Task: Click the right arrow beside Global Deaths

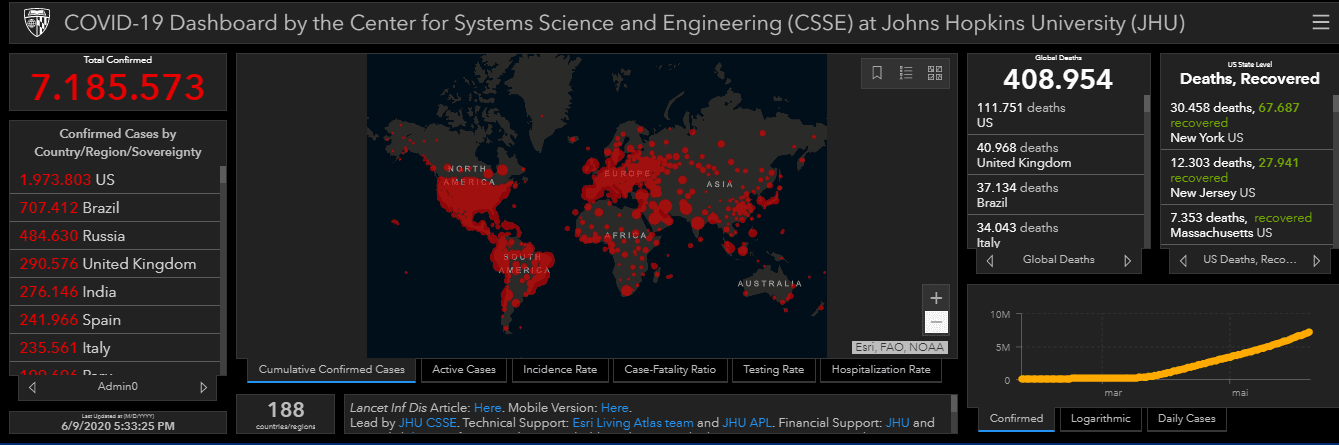Action: pyautogui.click(x=1128, y=260)
